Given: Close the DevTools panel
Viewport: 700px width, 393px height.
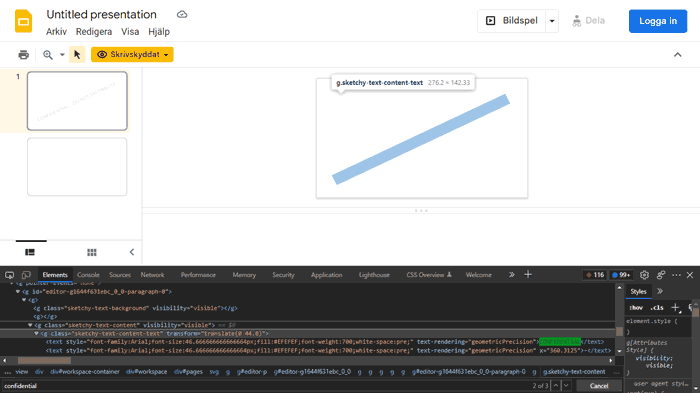Looking at the screenshot, I should 690,275.
